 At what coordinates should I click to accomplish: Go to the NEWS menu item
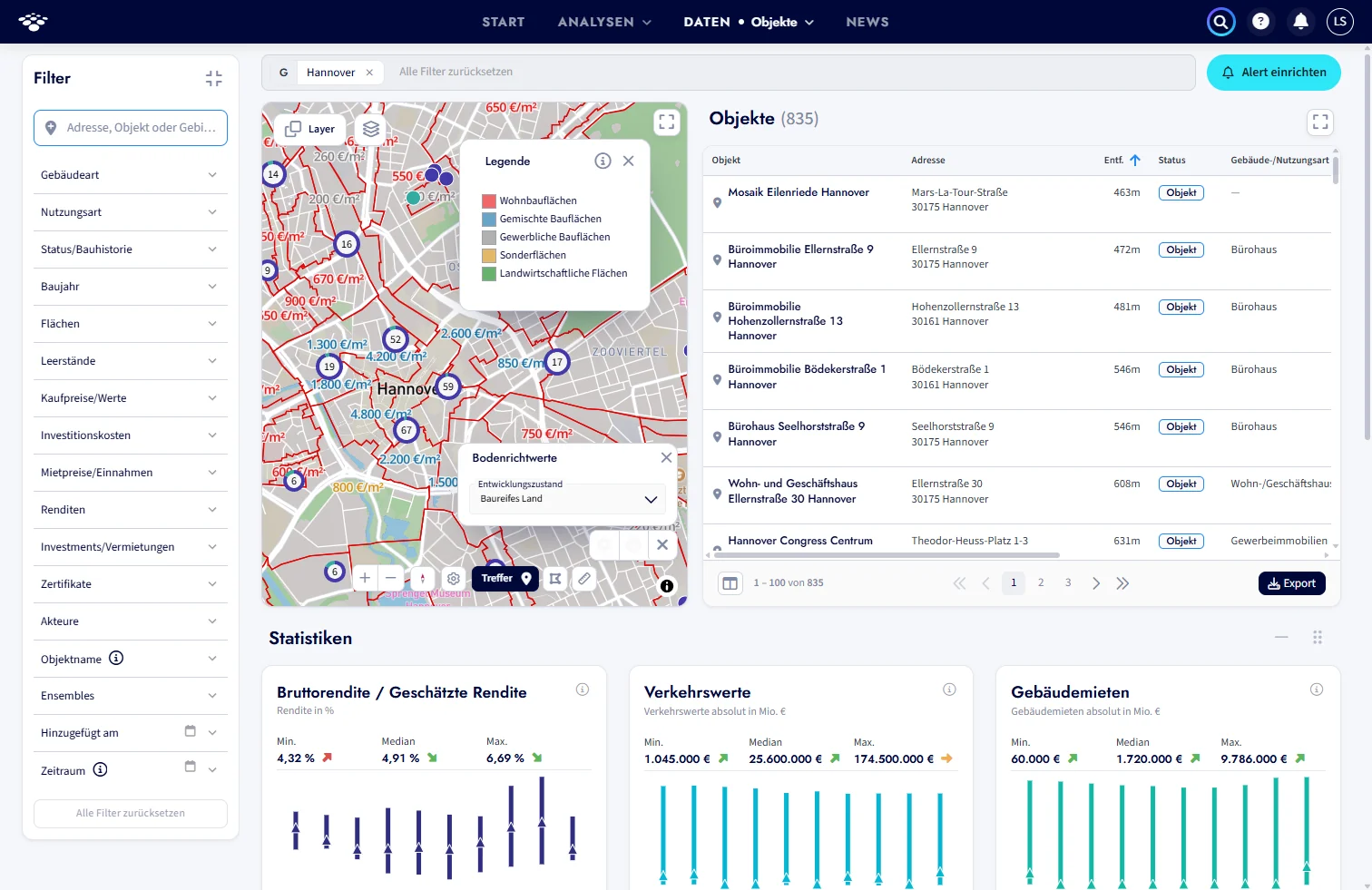click(x=867, y=22)
